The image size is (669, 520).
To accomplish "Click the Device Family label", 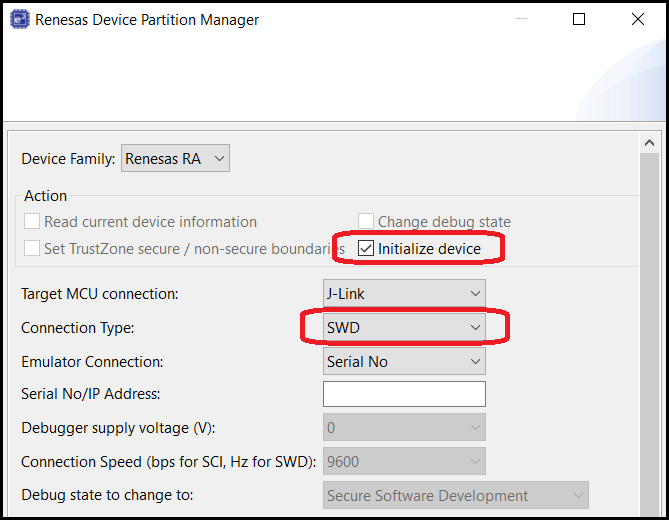I will click(68, 159).
